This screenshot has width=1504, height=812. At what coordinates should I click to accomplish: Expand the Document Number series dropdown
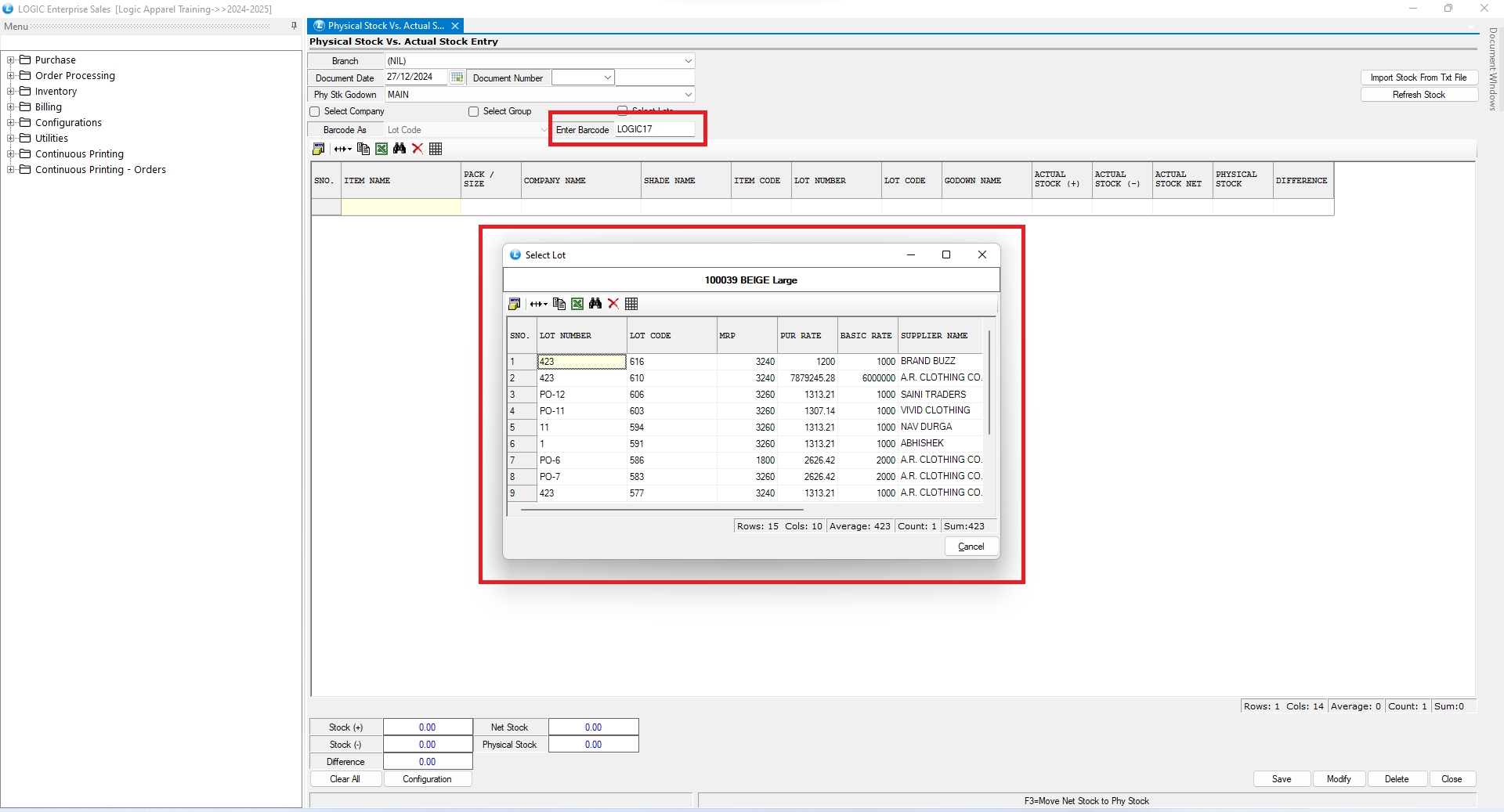click(x=607, y=78)
